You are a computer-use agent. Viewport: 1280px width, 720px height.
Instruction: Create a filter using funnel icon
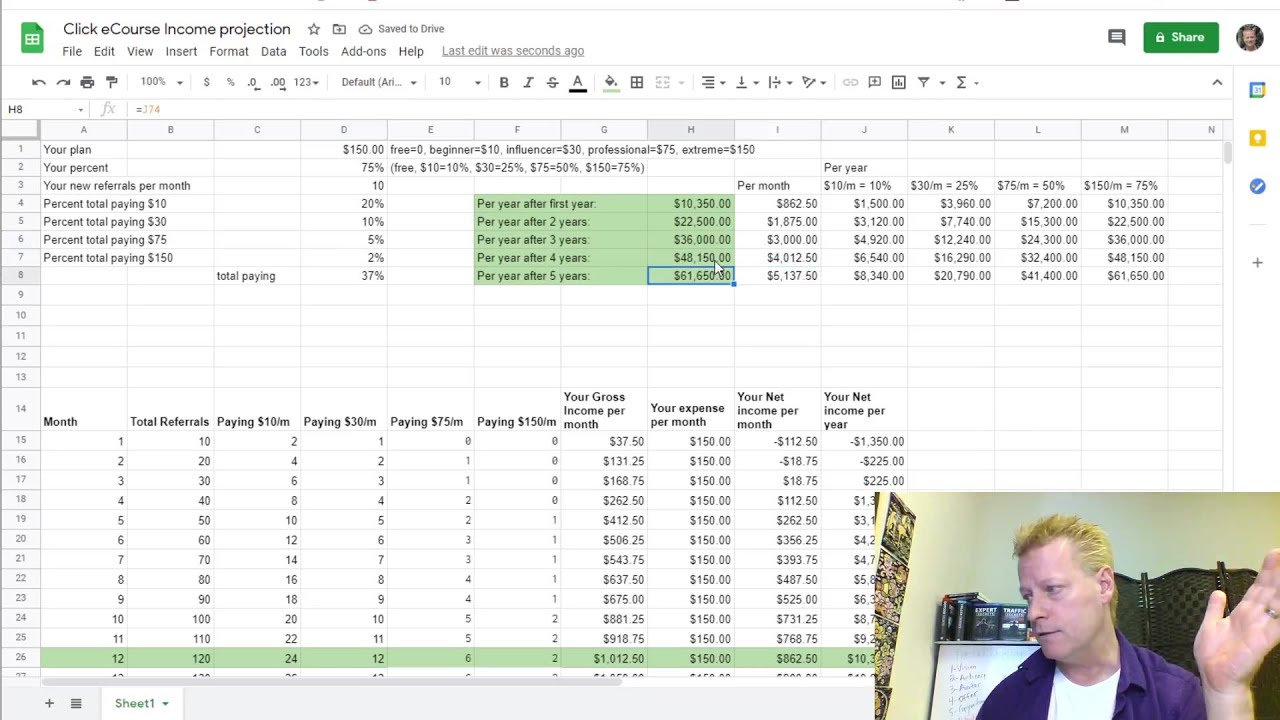tap(923, 82)
